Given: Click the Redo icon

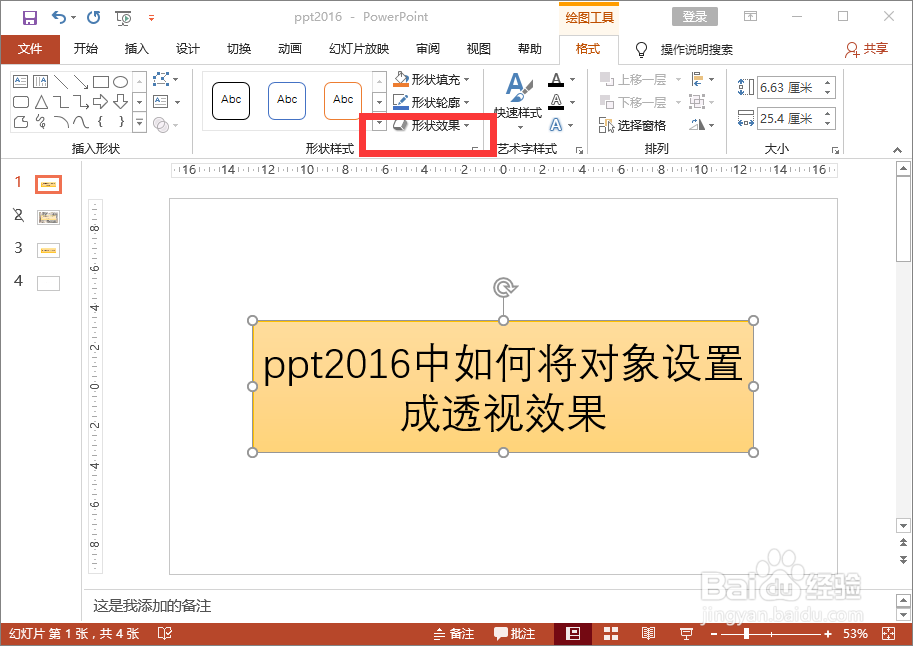Looking at the screenshot, I should coord(94,17).
